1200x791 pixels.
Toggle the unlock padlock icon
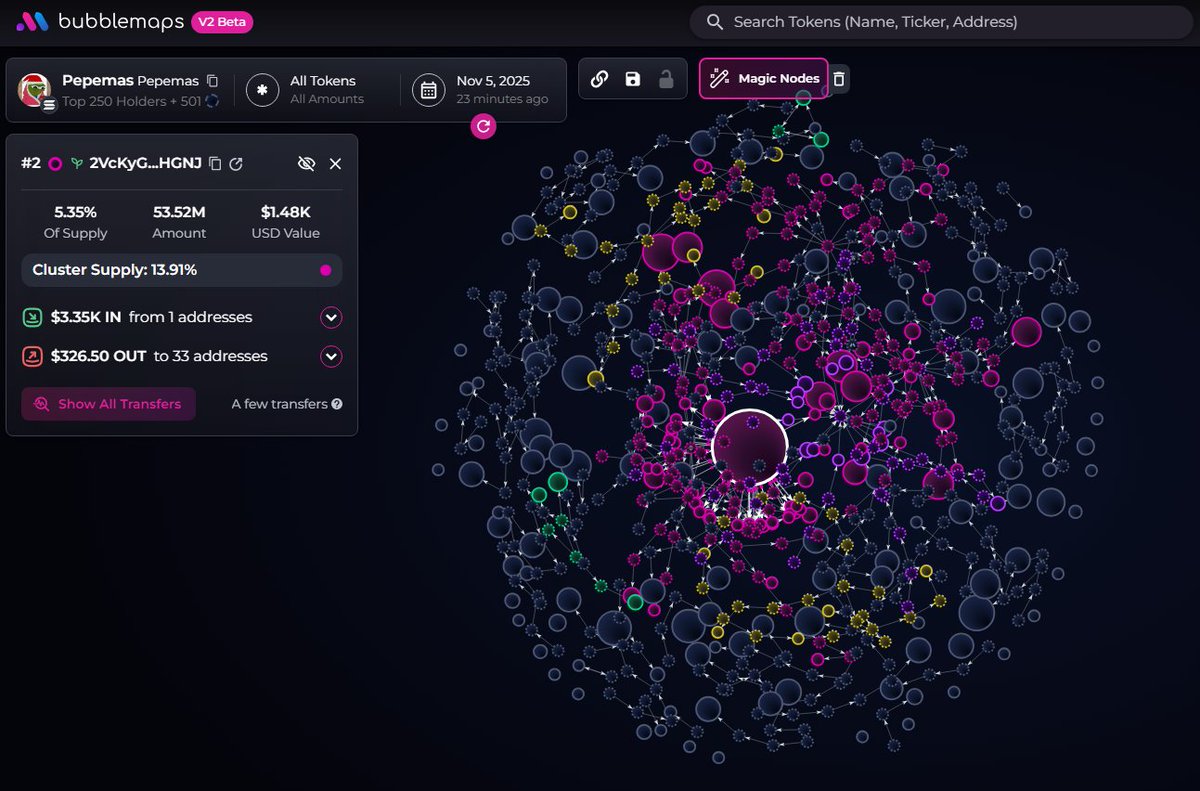click(x=666, y=79)
